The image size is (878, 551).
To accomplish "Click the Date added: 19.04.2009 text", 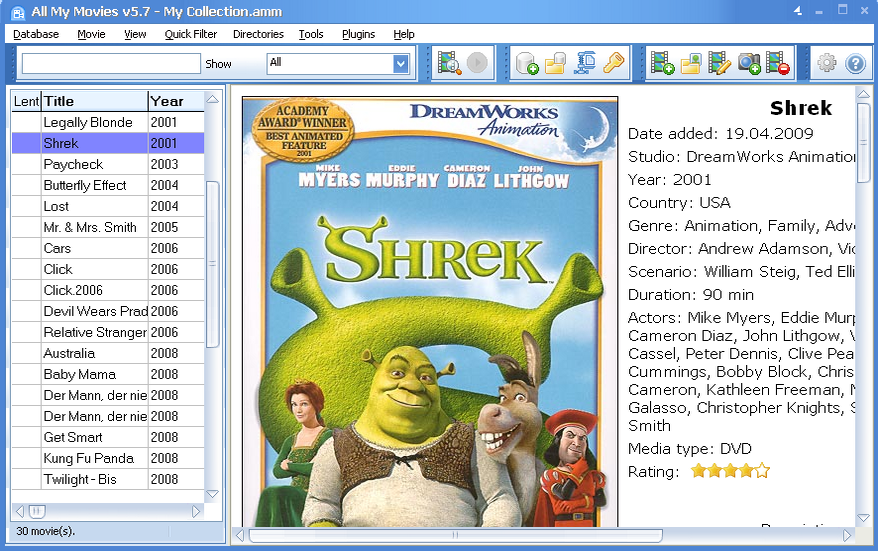I will pos(721,134).
